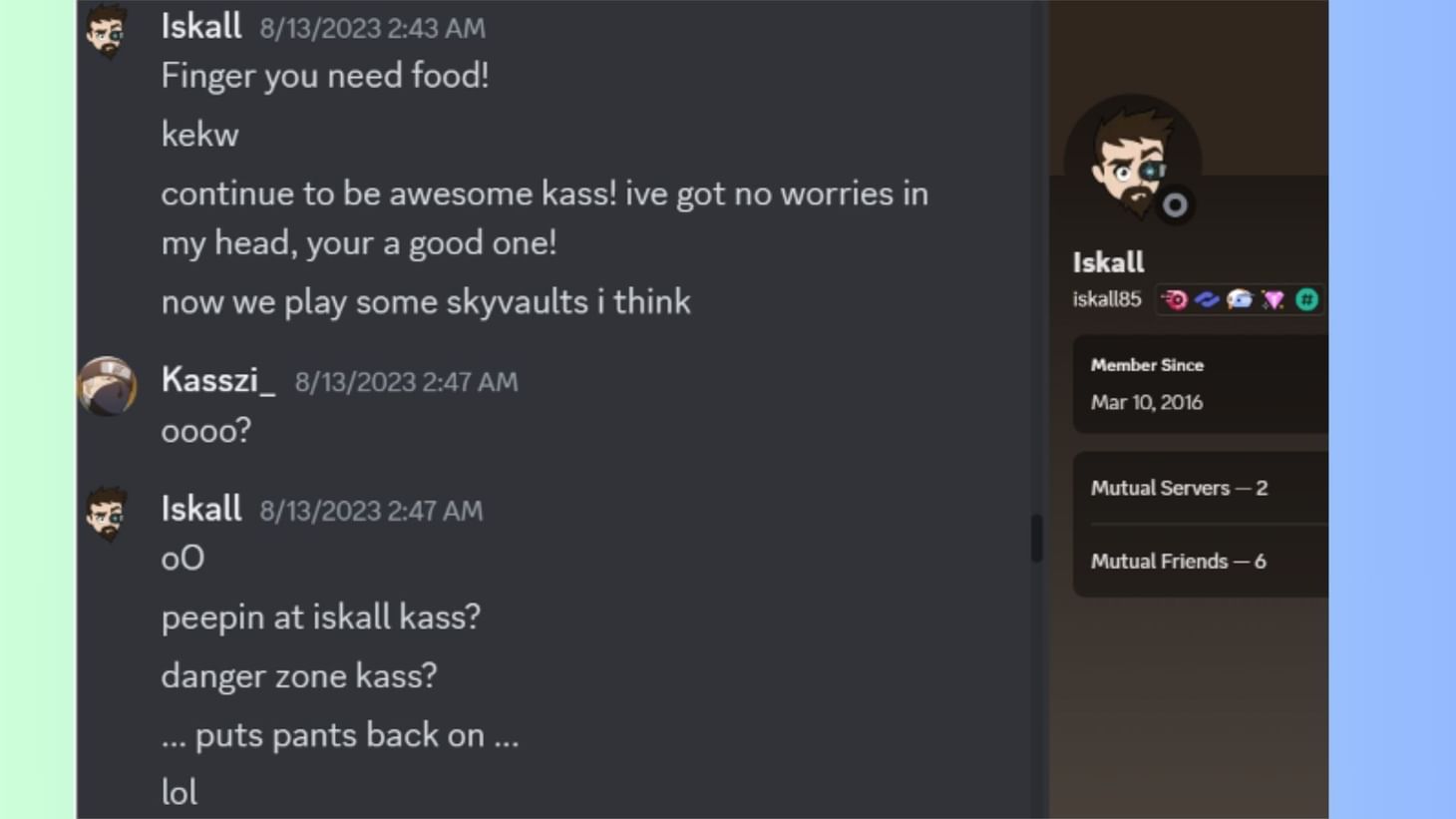Click Iskall's avatar beside the 2:43 AM message
Screen dimensions: 1456x819
click(107, 30)
